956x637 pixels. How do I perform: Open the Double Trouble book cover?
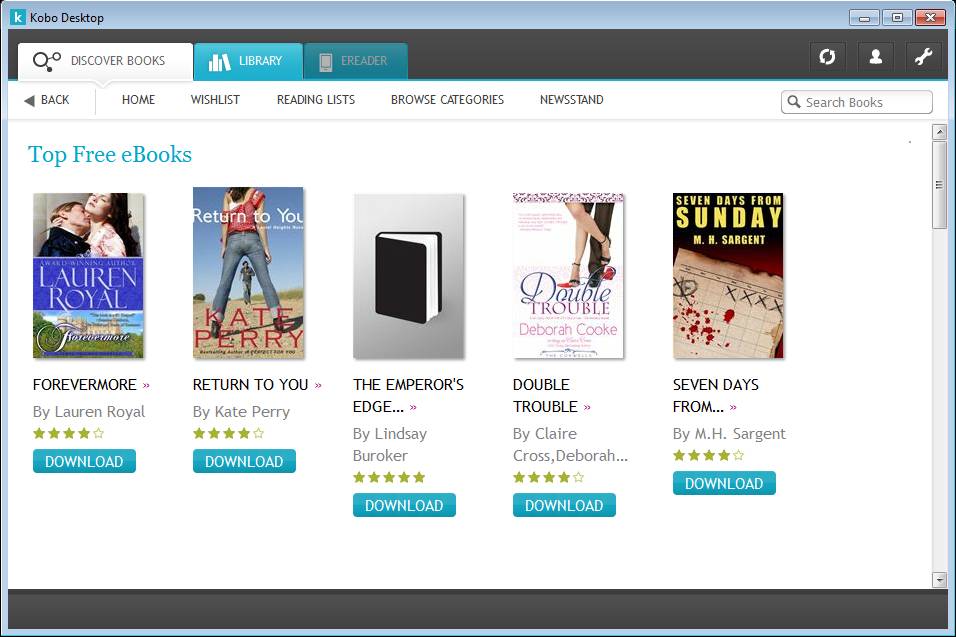point(568,276)
